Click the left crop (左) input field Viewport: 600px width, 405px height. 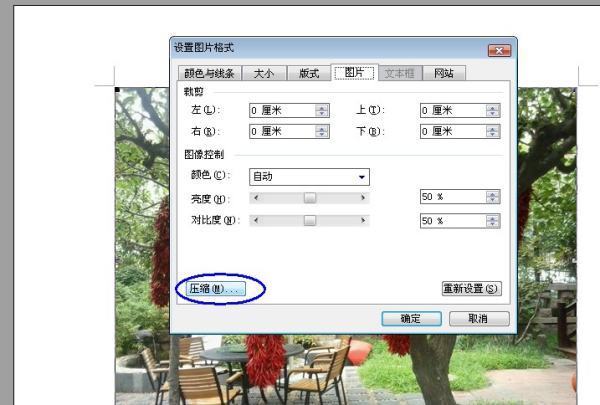(x=281, y=110)
